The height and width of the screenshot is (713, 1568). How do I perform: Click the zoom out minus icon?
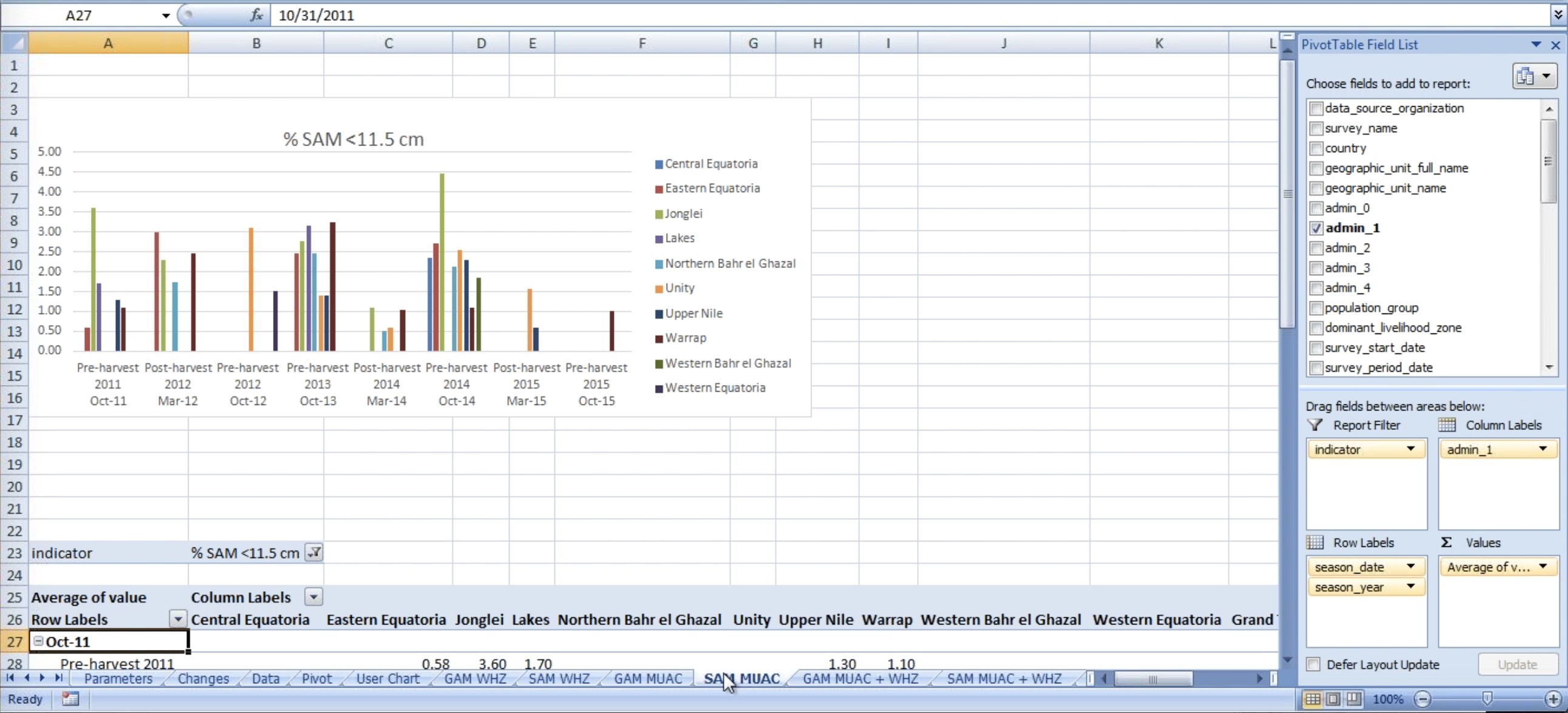[x=1422, y=699]
